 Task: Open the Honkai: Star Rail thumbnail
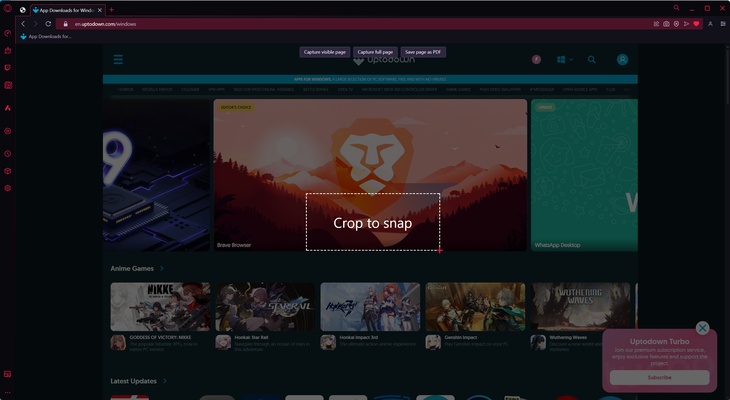pos(265,307)
